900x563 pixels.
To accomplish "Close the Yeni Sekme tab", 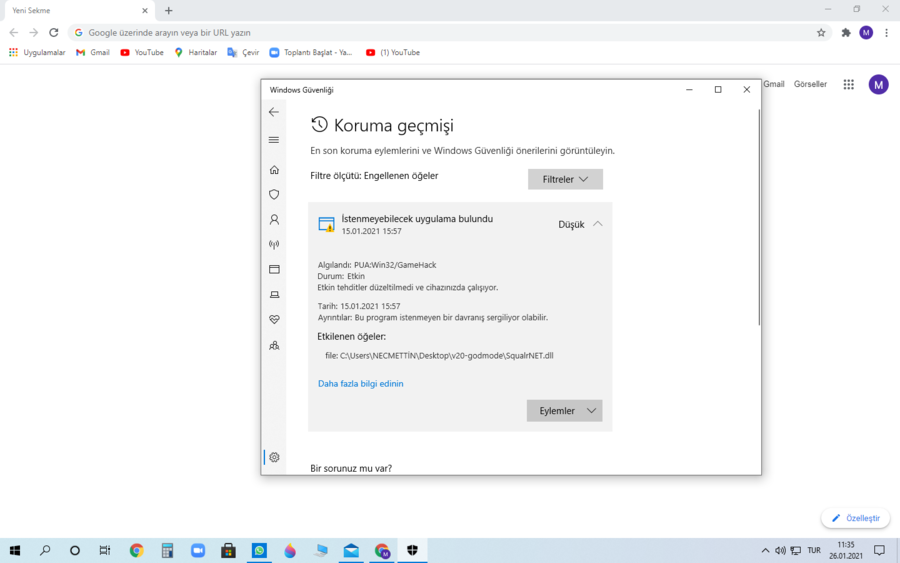I will pos(145,10).
